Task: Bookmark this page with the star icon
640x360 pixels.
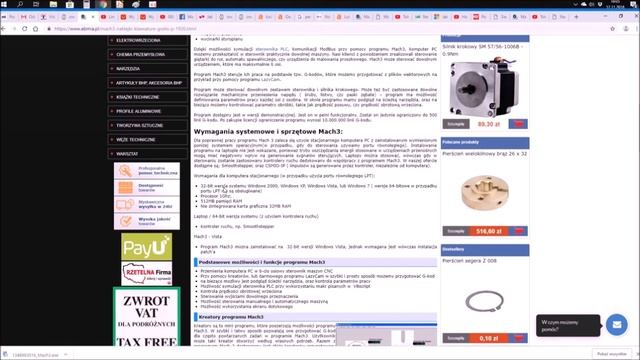Action: point(612,29)
